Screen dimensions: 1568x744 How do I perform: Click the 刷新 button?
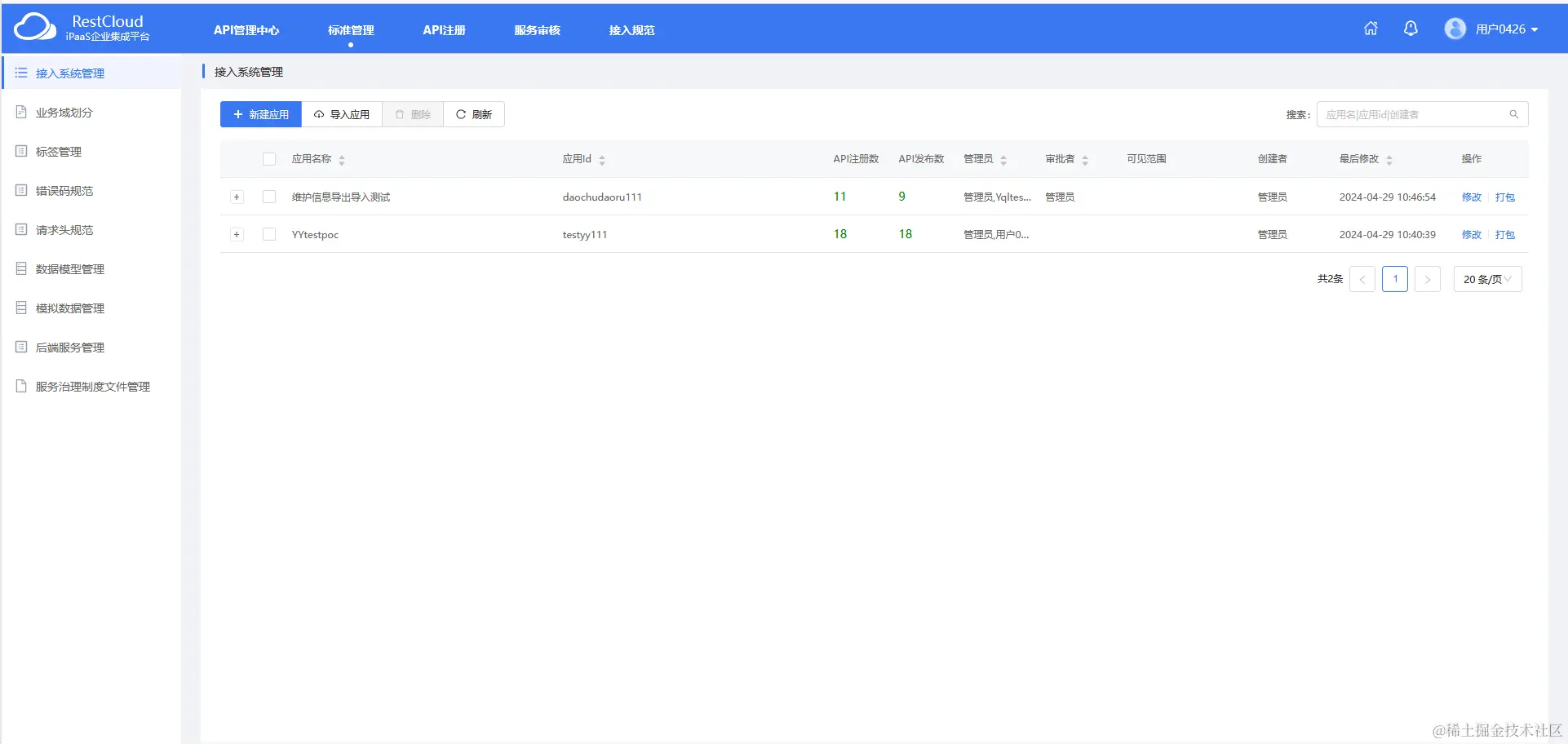pos(474,114)
